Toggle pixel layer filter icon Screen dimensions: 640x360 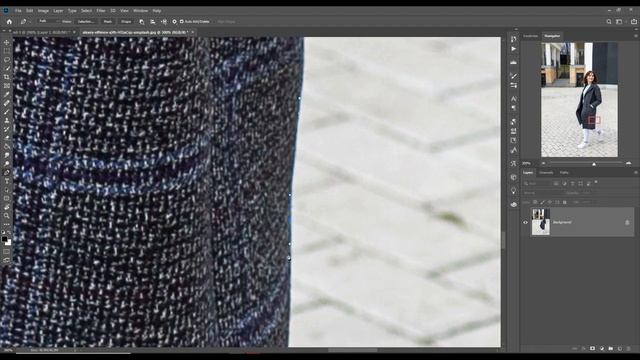(556, 183)
